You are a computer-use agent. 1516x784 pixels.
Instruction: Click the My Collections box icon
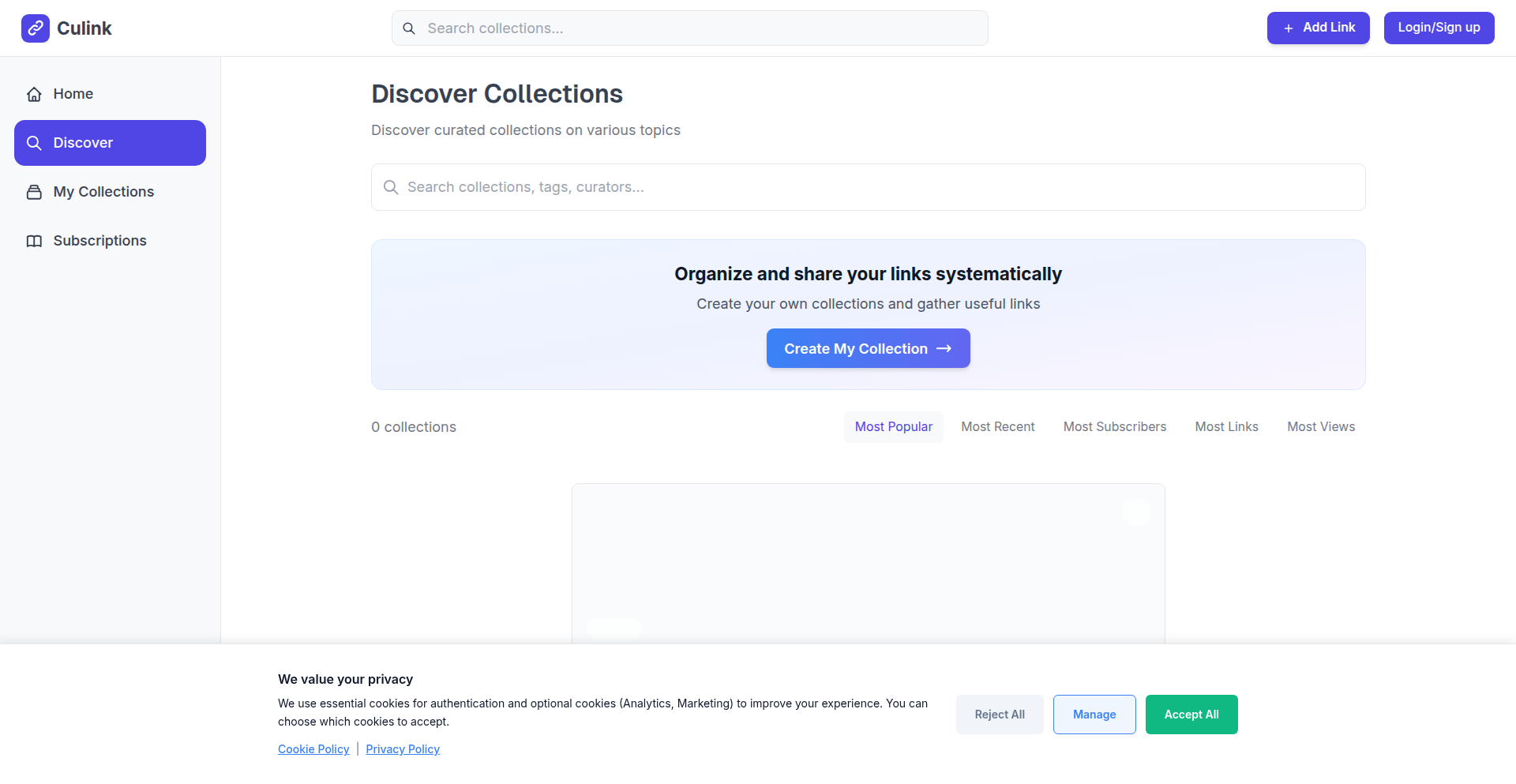pos(34,192)
